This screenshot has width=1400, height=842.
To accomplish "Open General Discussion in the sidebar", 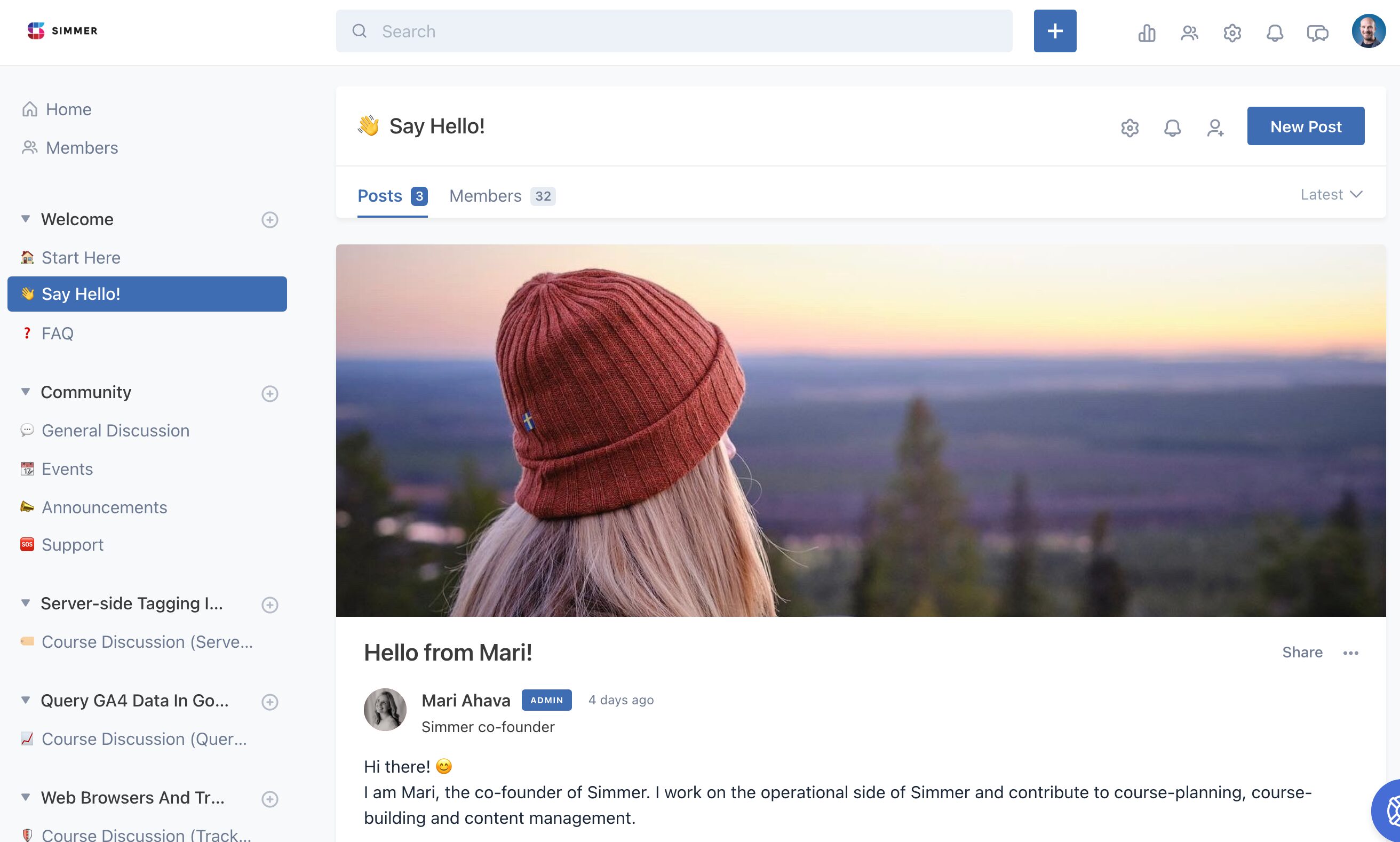I will pos(115,431).
